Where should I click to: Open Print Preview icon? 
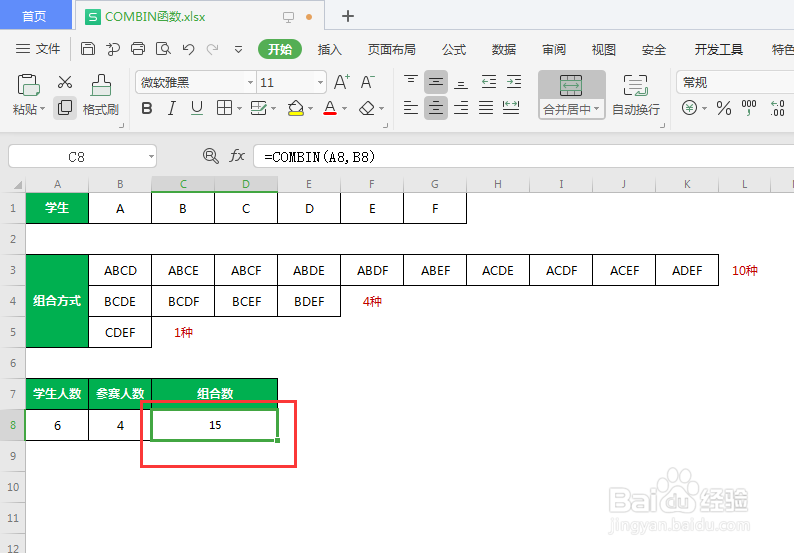[163, 49]
